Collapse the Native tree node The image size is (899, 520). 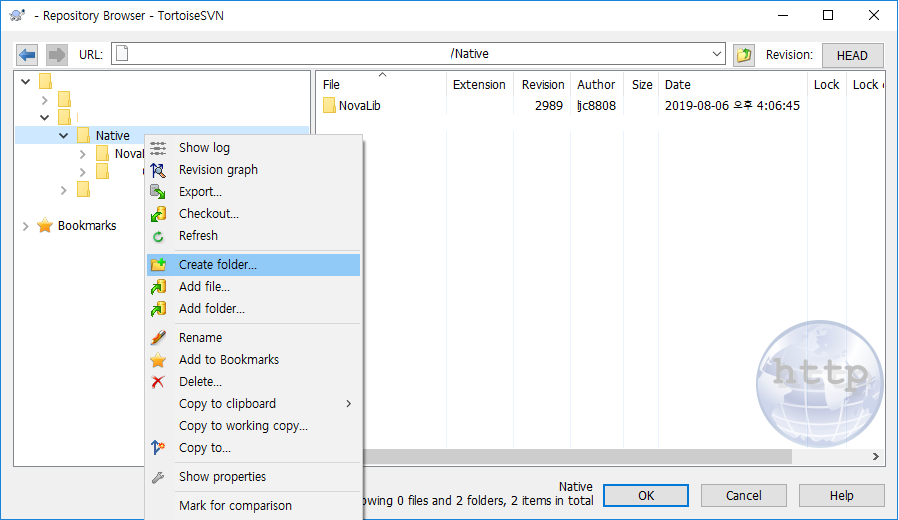[x=64, y=136]
